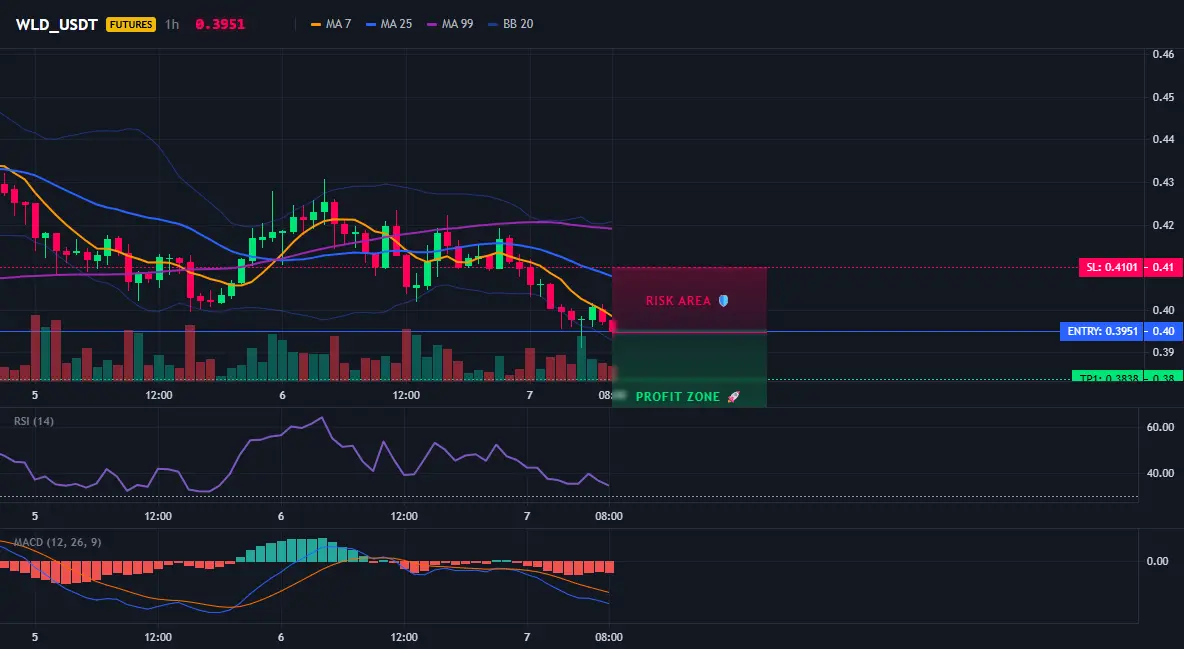Viewport: 1184px width, 649px height.
Task: Click the 0.43 price axis label
Action: coord(1164,182)
